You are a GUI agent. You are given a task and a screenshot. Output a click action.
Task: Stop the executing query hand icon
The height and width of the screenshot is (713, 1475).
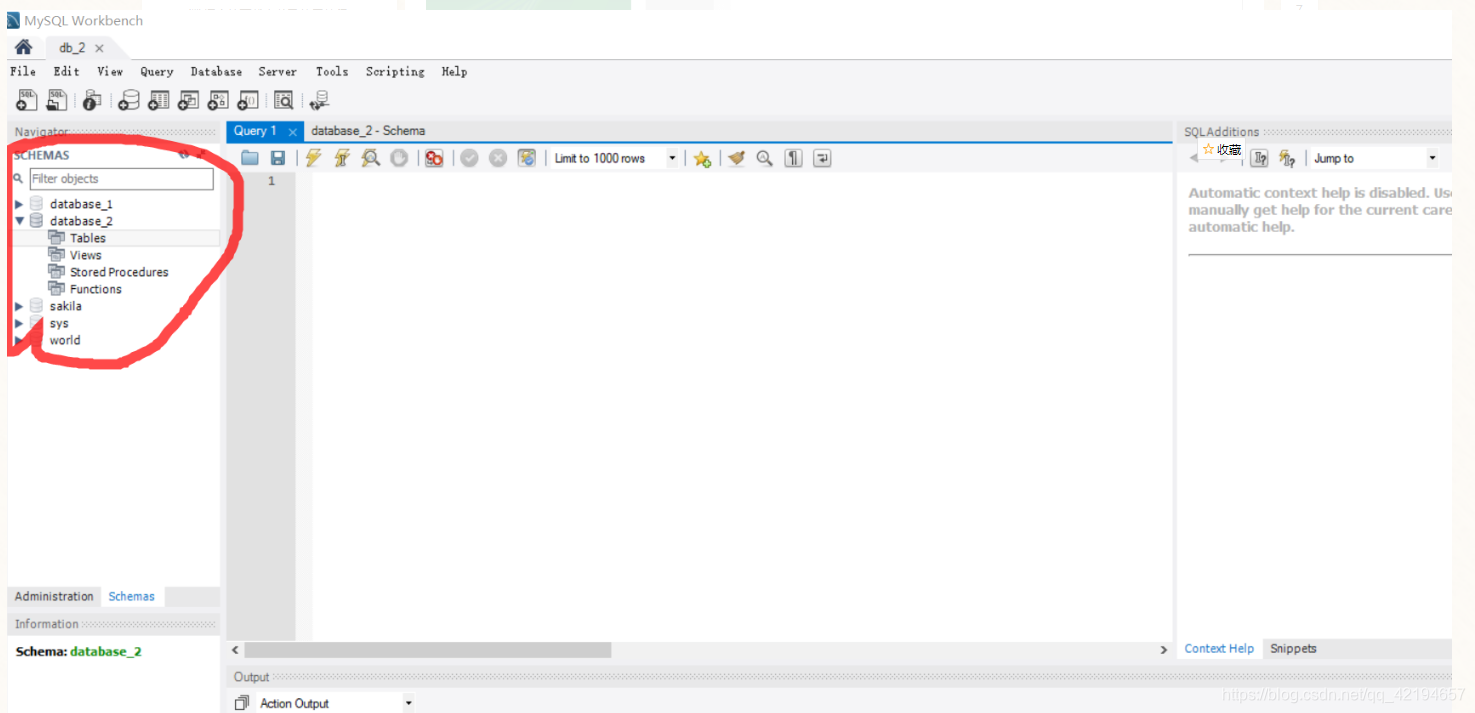tap(399, 158)
